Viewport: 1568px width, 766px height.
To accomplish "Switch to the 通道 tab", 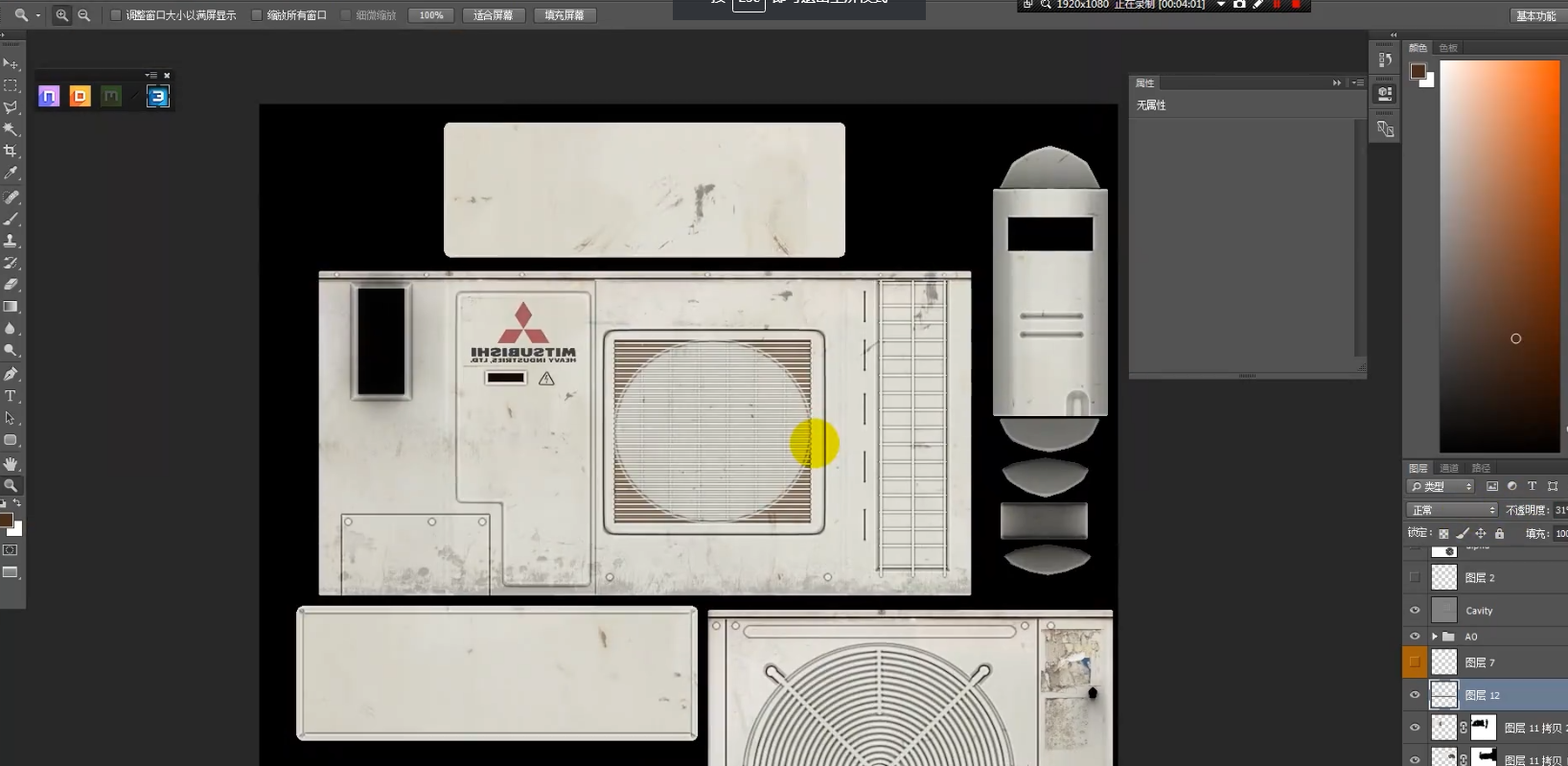I will pos(1449,468).
